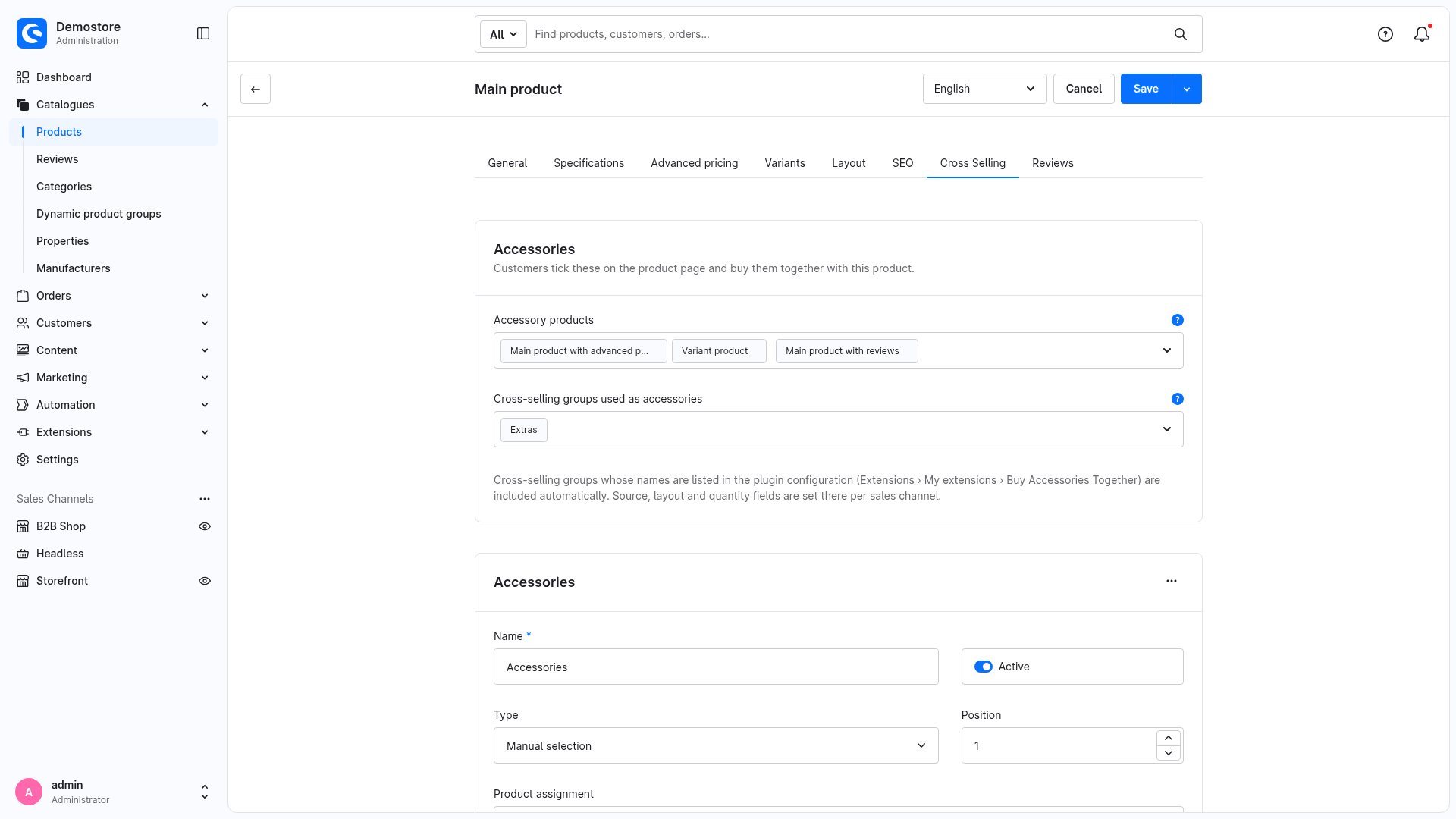The width and height of the screenshot is (1456, 819).
Task: Expand the Orders sidebar section
Action: pos(113,296)
